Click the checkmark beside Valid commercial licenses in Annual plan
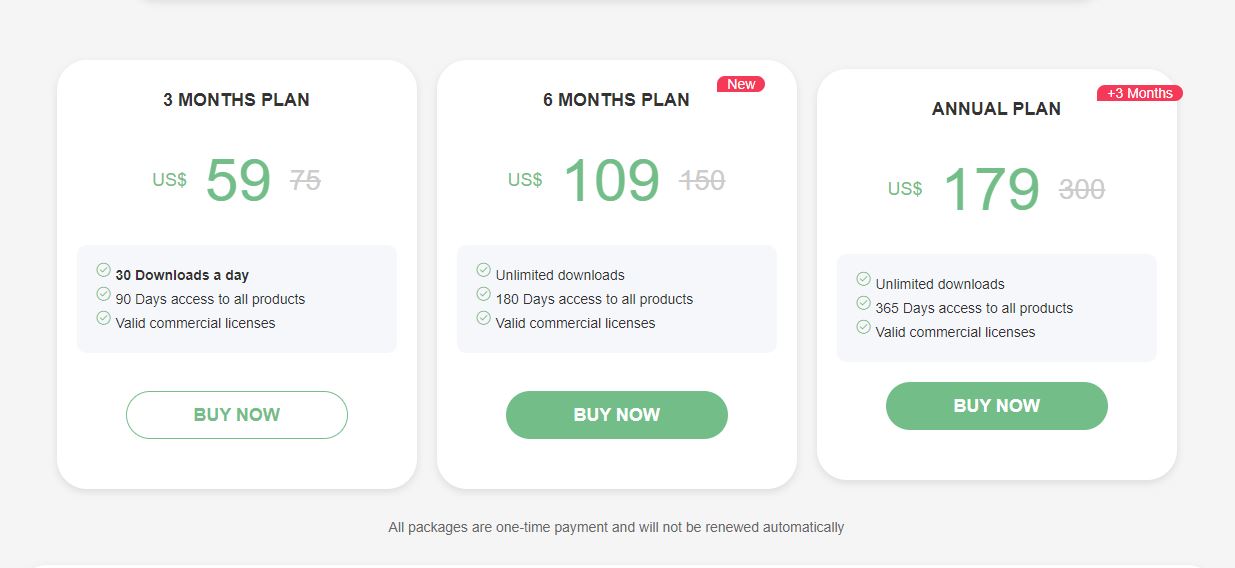The height and width of the screenshot is (568, 1235). pos(863,327)
